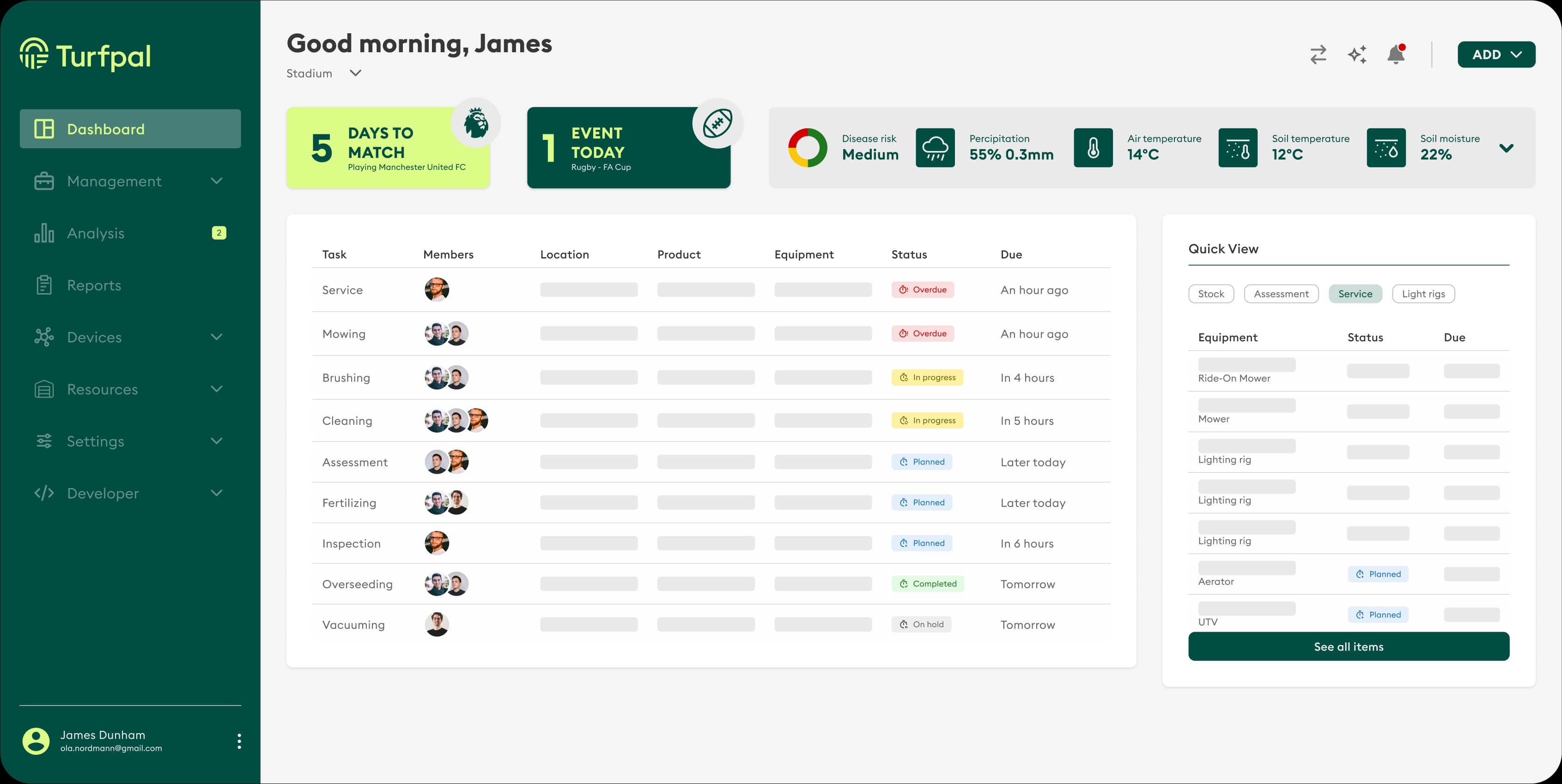Open Dashboard in sidebar
The image size is (1562, 784).
130,128
